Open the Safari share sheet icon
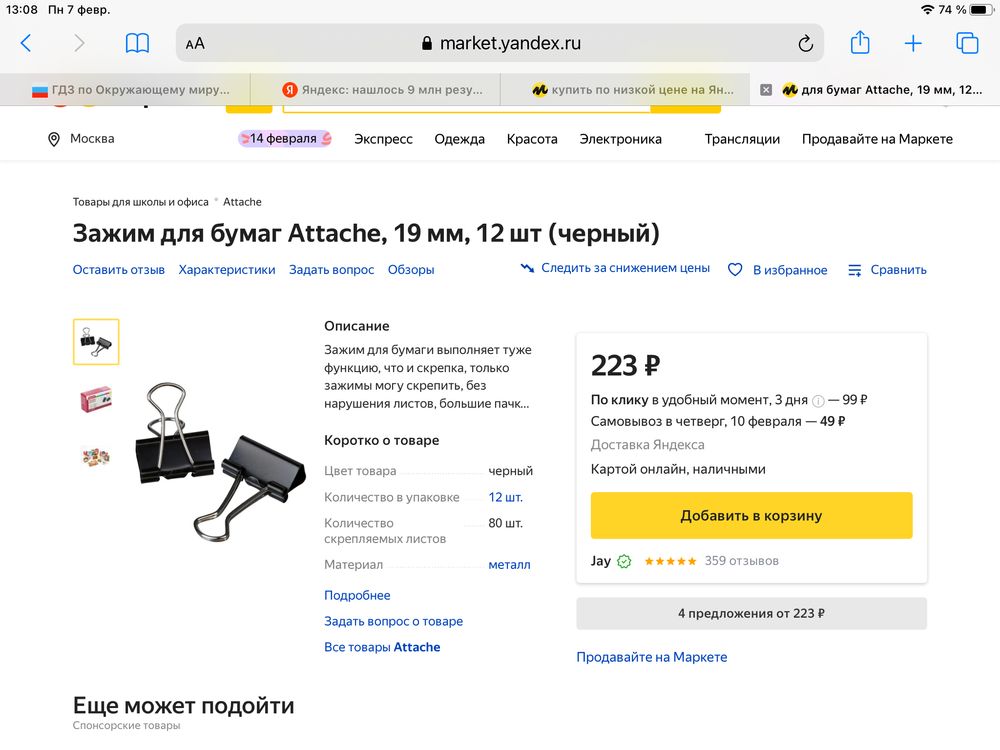Viewport: 1000px width, 750px height. pyautogui.click(x=860, y=43)
